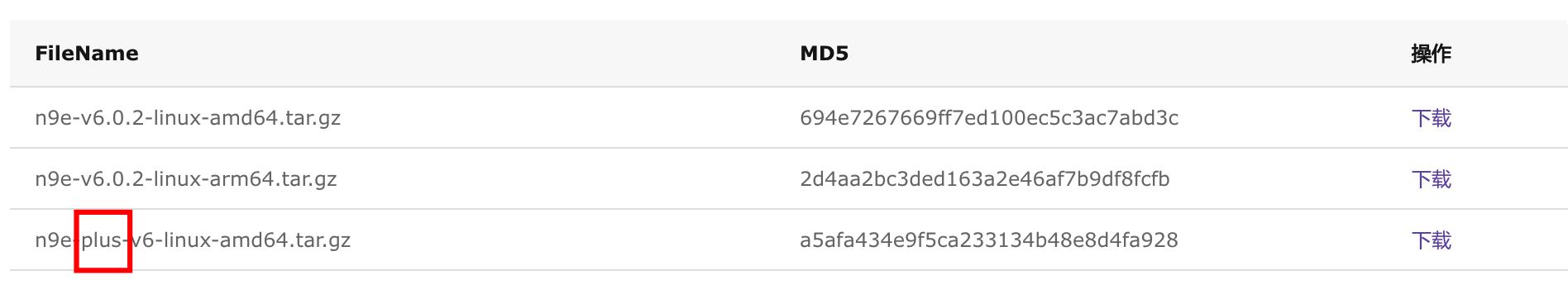Click the MD5 hash starting with 2d4aa2bc
Image resolution: width=1568 pixels, height=299 pixels.
pos(984,179)
